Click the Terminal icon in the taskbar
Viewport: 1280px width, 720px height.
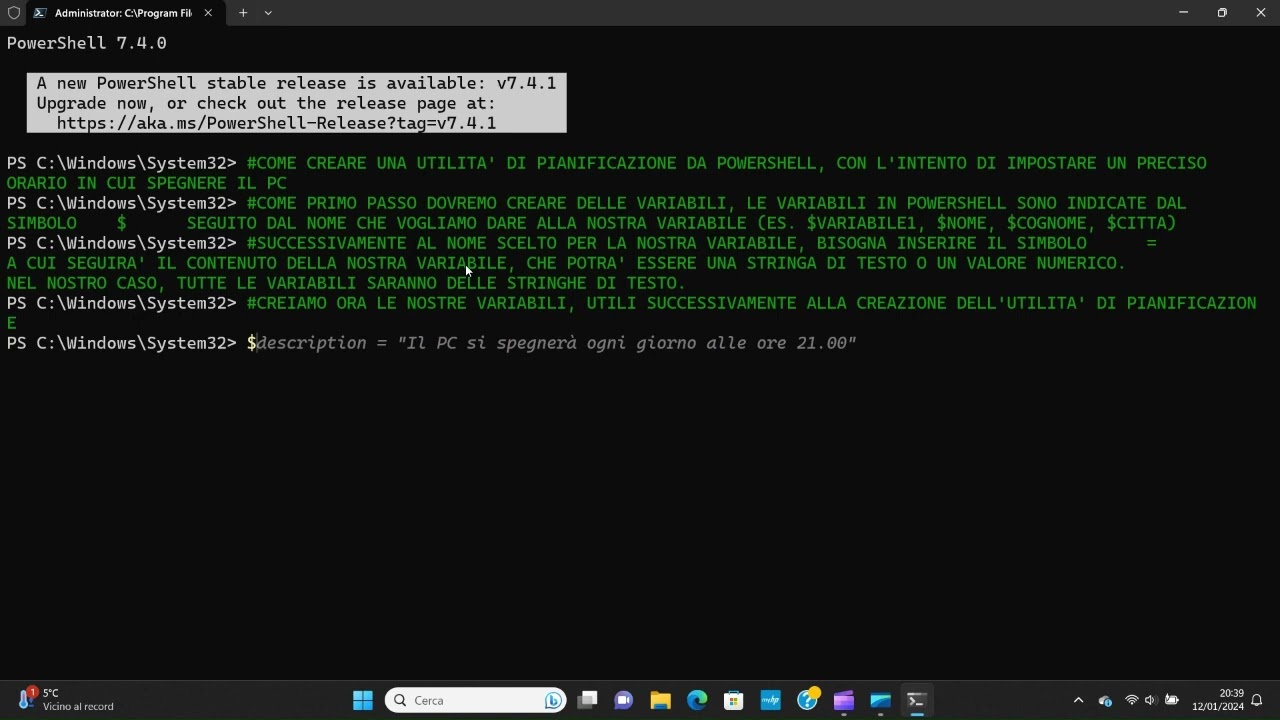[916, 700]
